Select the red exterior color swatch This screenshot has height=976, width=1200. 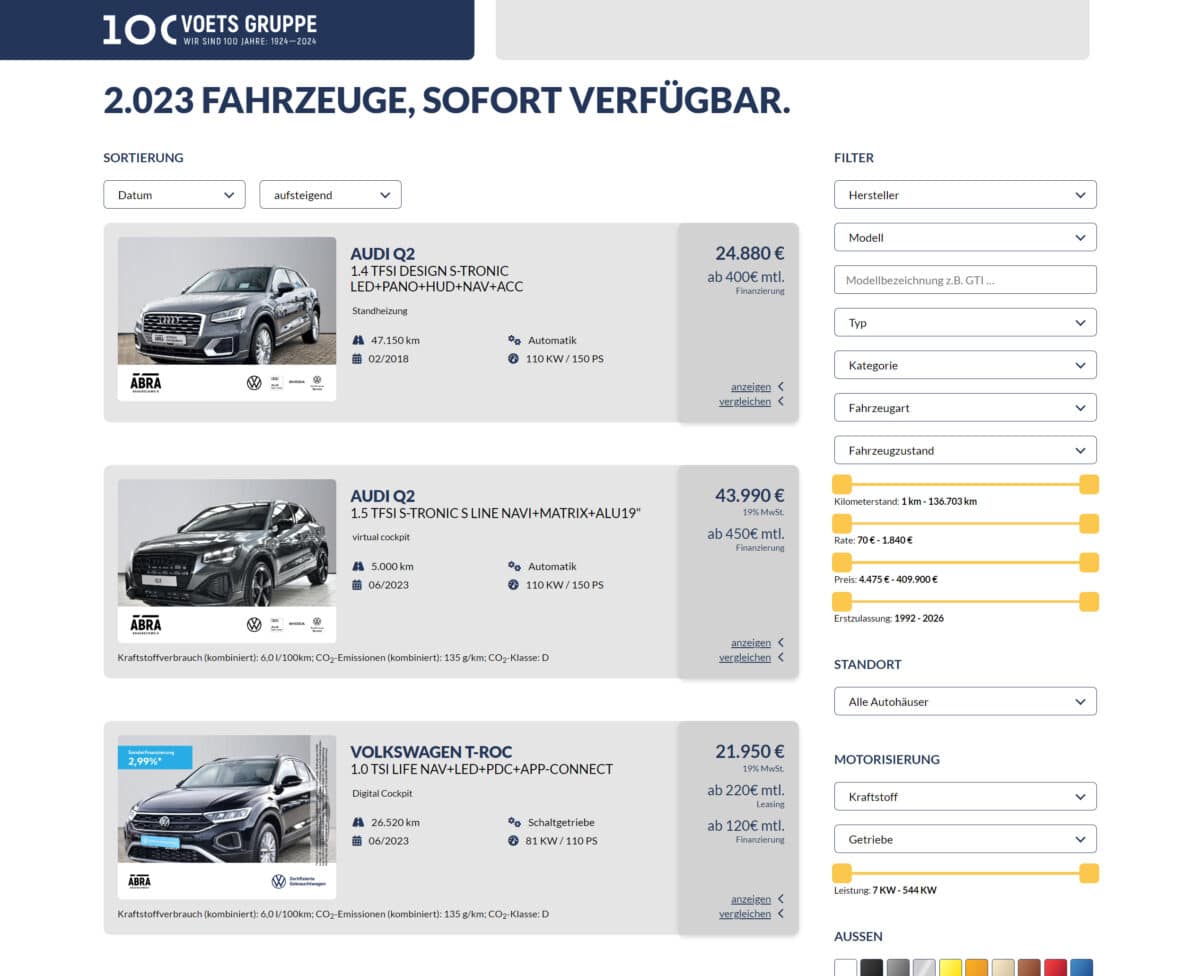1056,968
